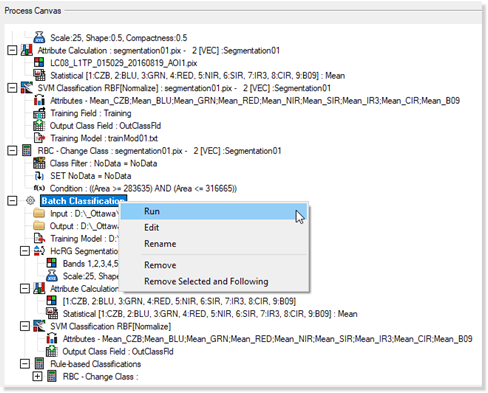Choose Run from the context menu

click(x=213, y=211)
